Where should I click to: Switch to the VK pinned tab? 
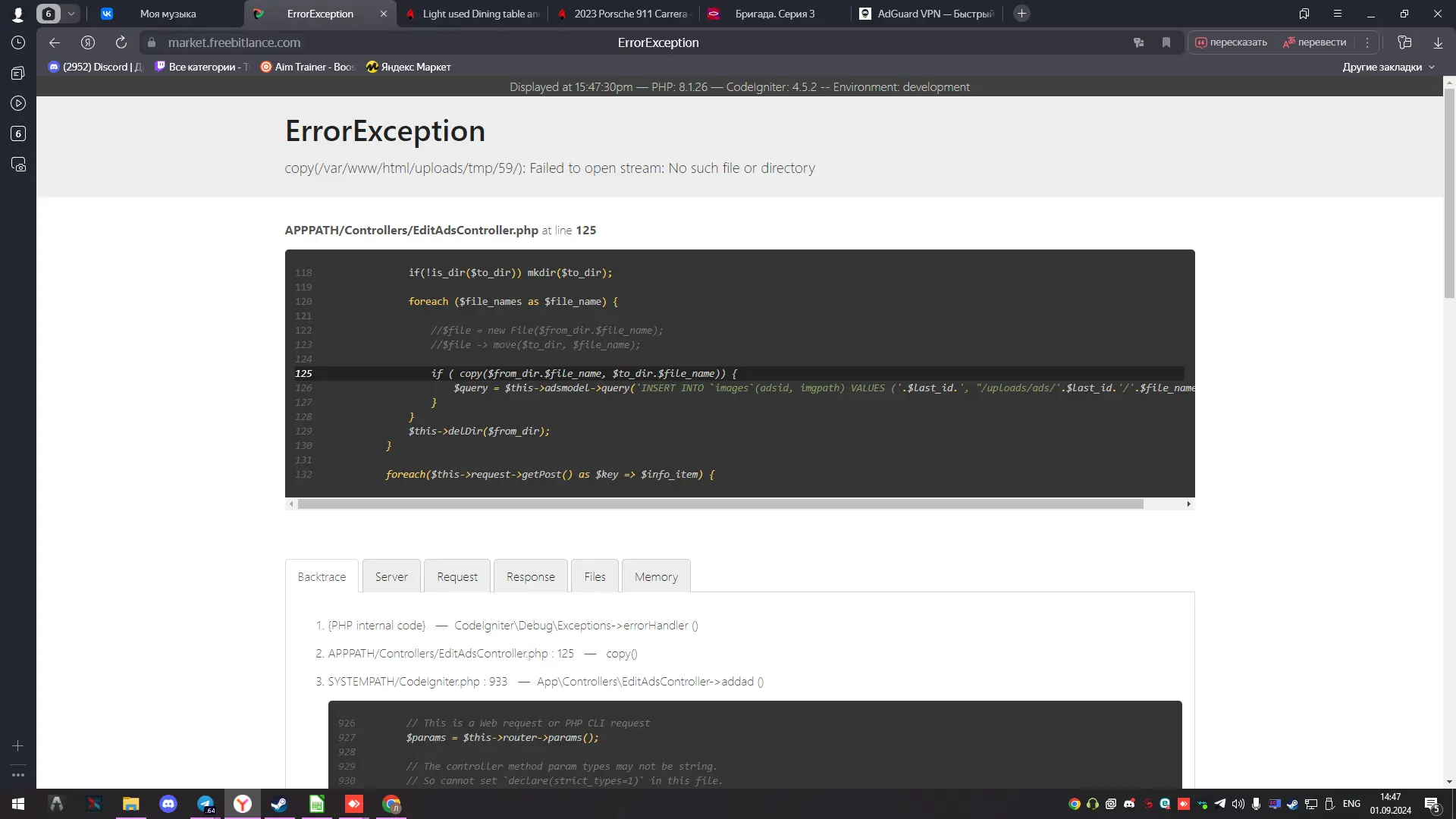point(107,14)
